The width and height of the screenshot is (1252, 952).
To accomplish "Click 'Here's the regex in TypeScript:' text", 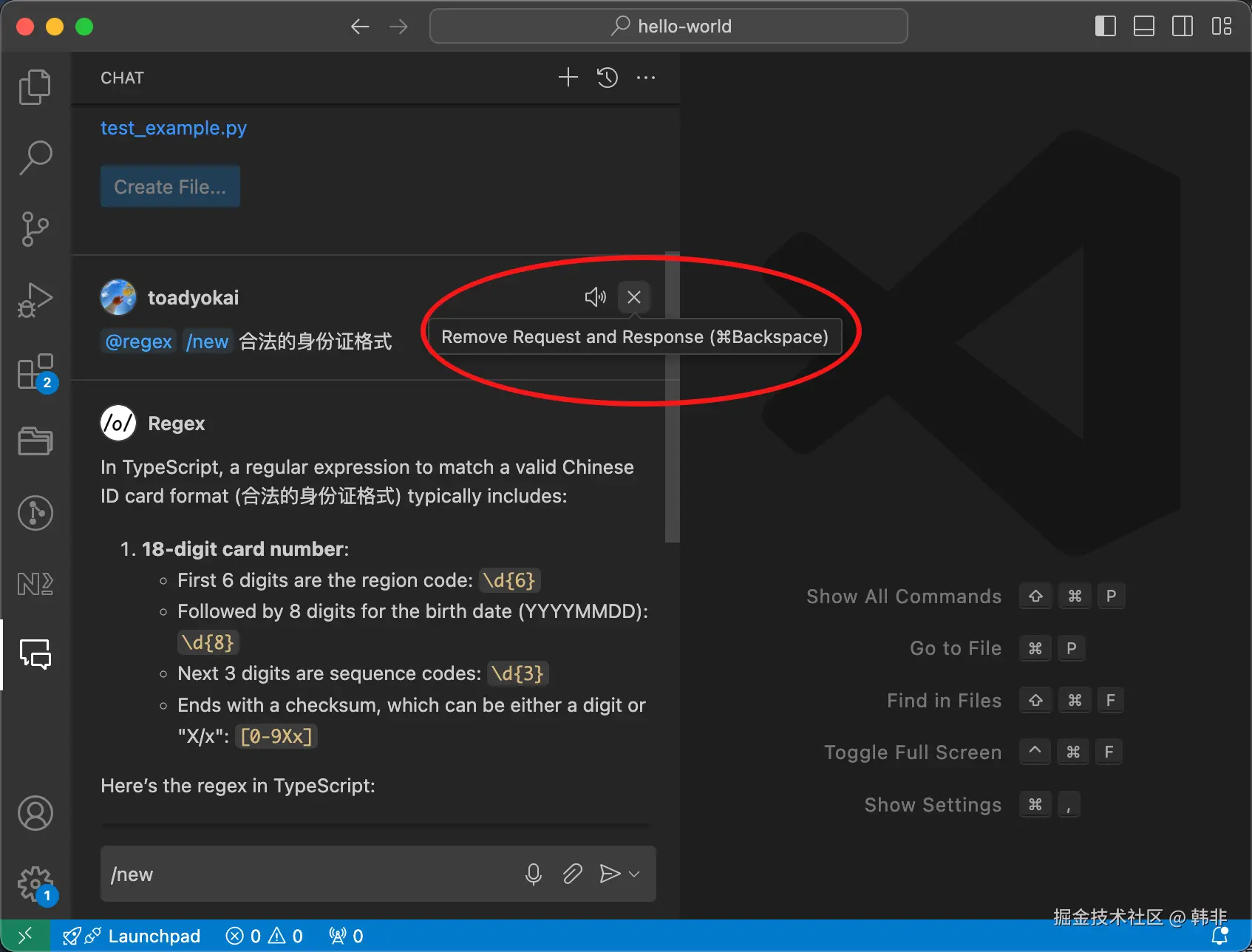I will 238,786.
